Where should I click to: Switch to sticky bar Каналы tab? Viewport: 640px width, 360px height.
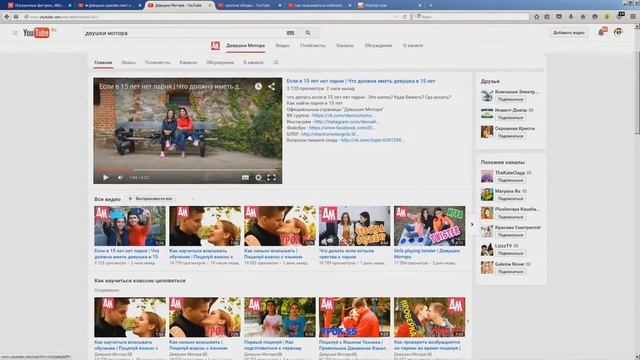pyautogui.click(x=345, y=46)
